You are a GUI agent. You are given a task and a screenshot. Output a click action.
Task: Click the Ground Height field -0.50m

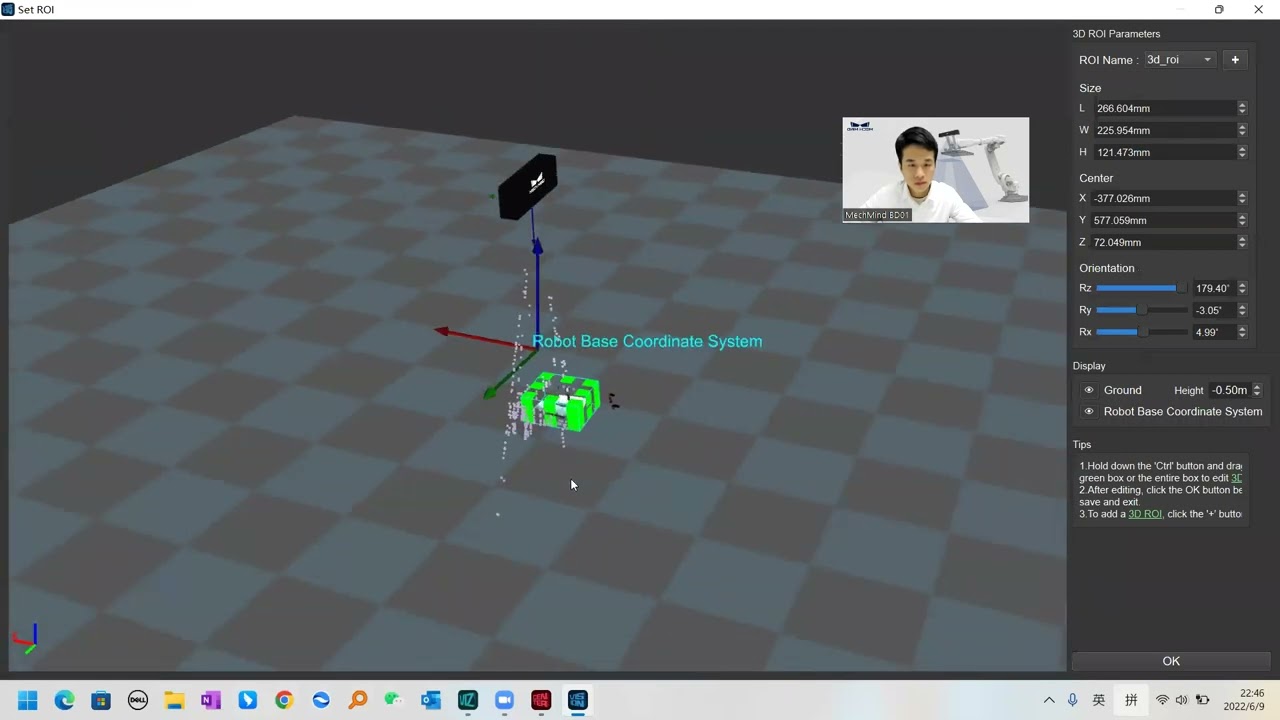(1229, 390)
